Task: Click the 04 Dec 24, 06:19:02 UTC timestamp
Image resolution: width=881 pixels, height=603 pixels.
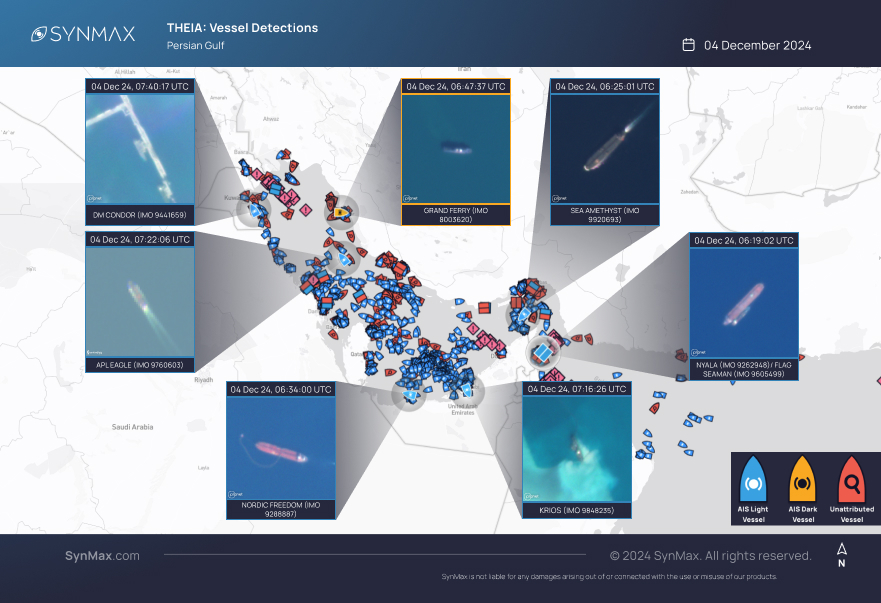Action: tap(744, 241)
